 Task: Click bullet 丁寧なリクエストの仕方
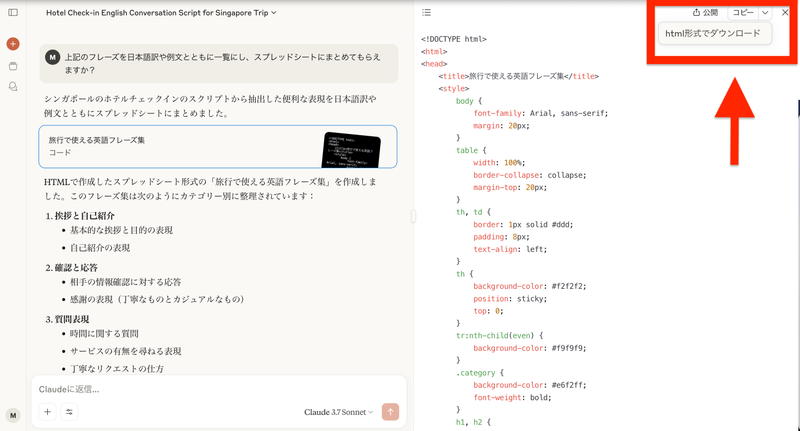[117, 369]
